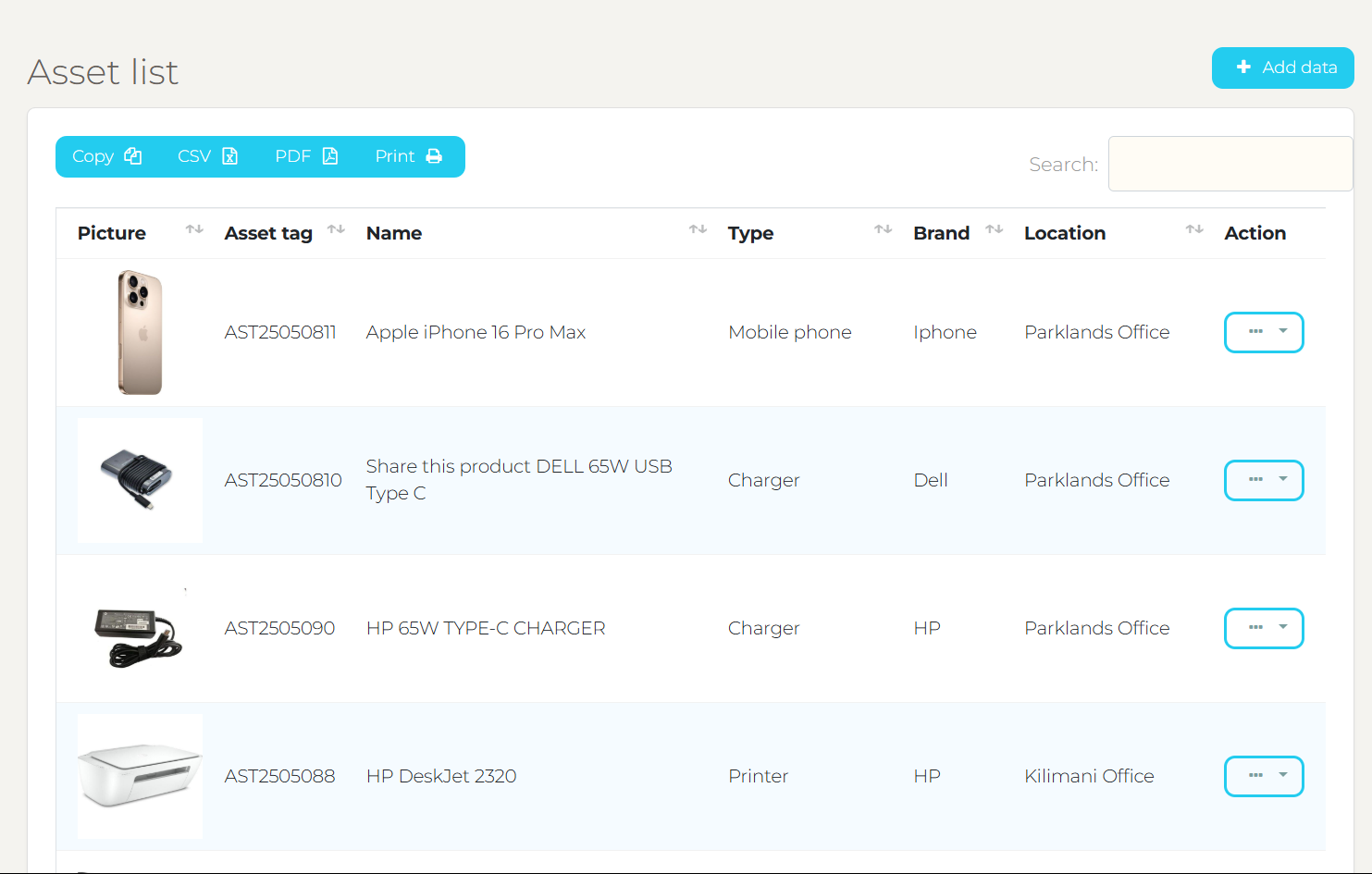
Task: Open the HP DeskJet printer thumbnail
Action: 140,776
